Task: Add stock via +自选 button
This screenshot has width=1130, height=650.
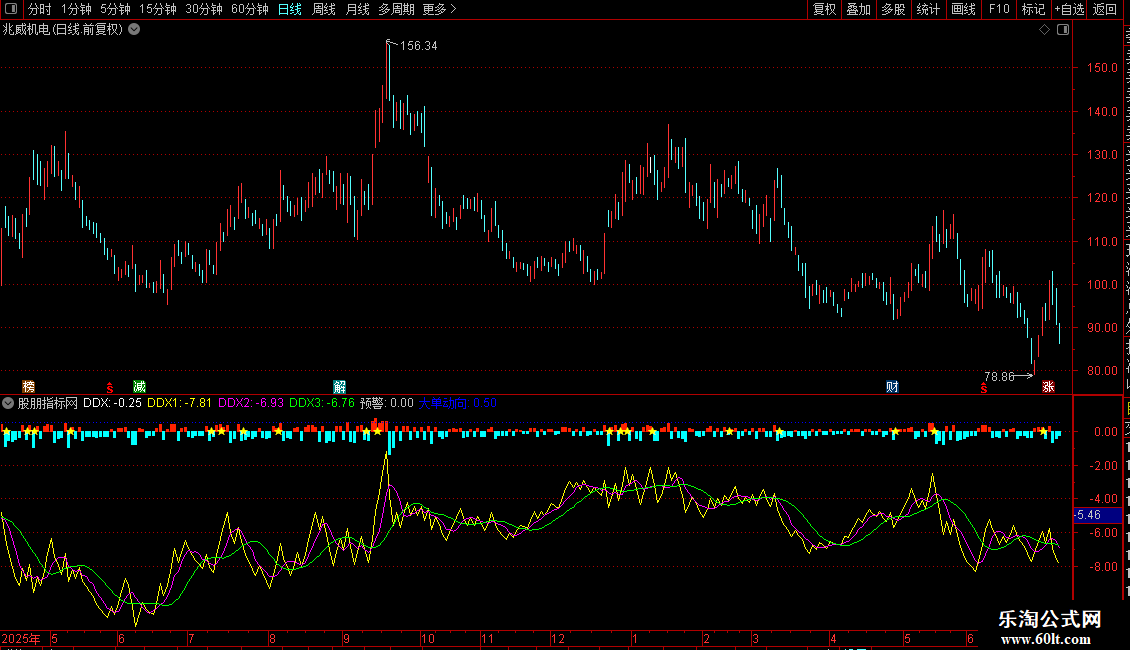Action: coord(1069,9)
